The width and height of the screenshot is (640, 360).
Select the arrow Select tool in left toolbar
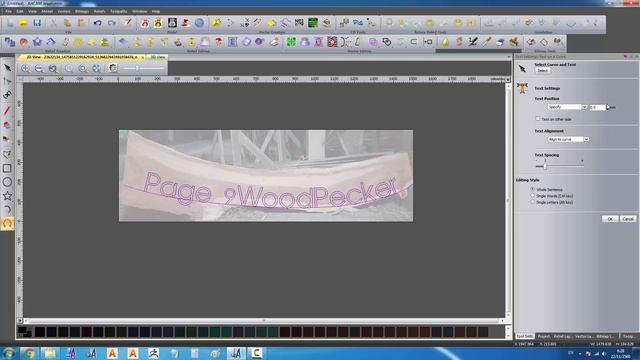[7, 68]
